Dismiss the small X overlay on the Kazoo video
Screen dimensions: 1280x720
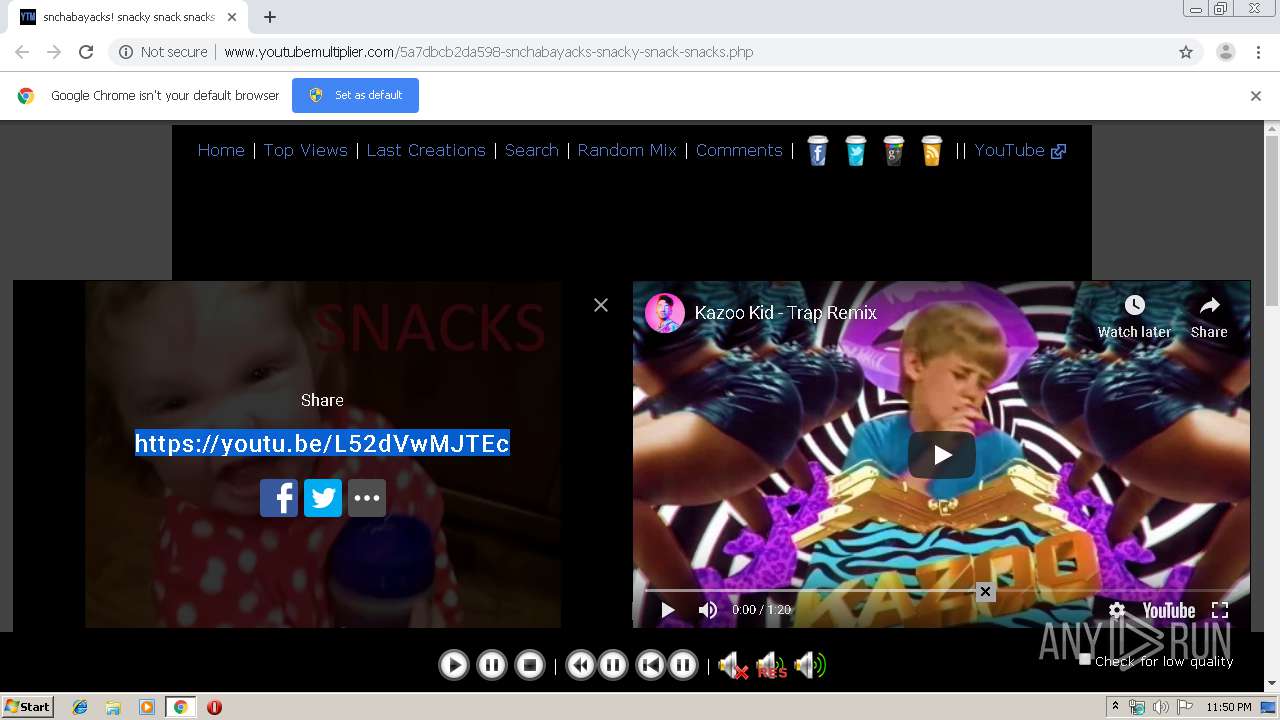click(985, 592)
